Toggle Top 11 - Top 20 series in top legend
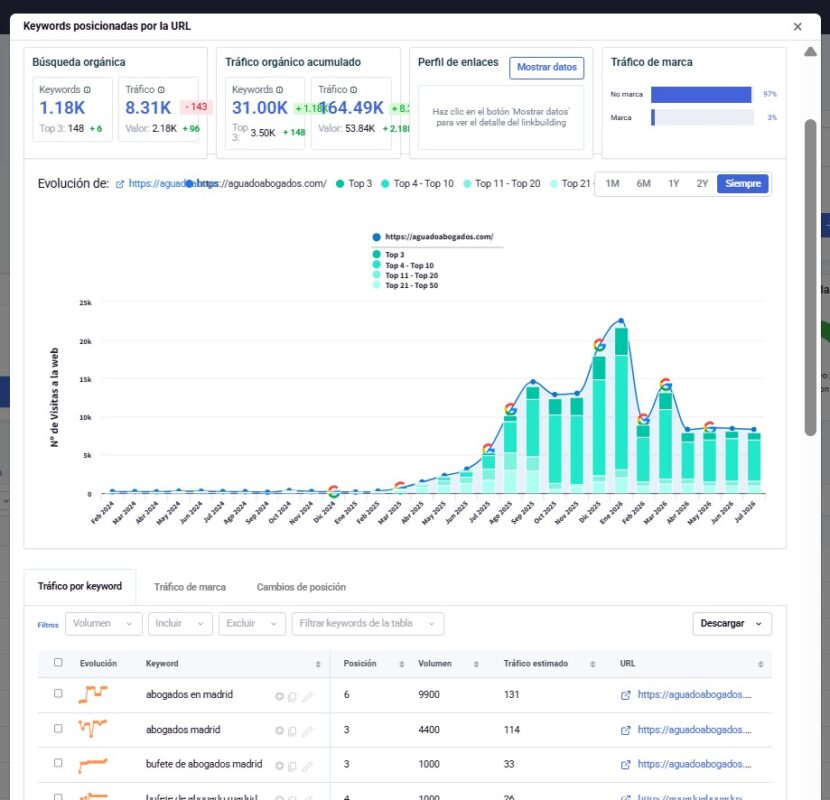 502,184
